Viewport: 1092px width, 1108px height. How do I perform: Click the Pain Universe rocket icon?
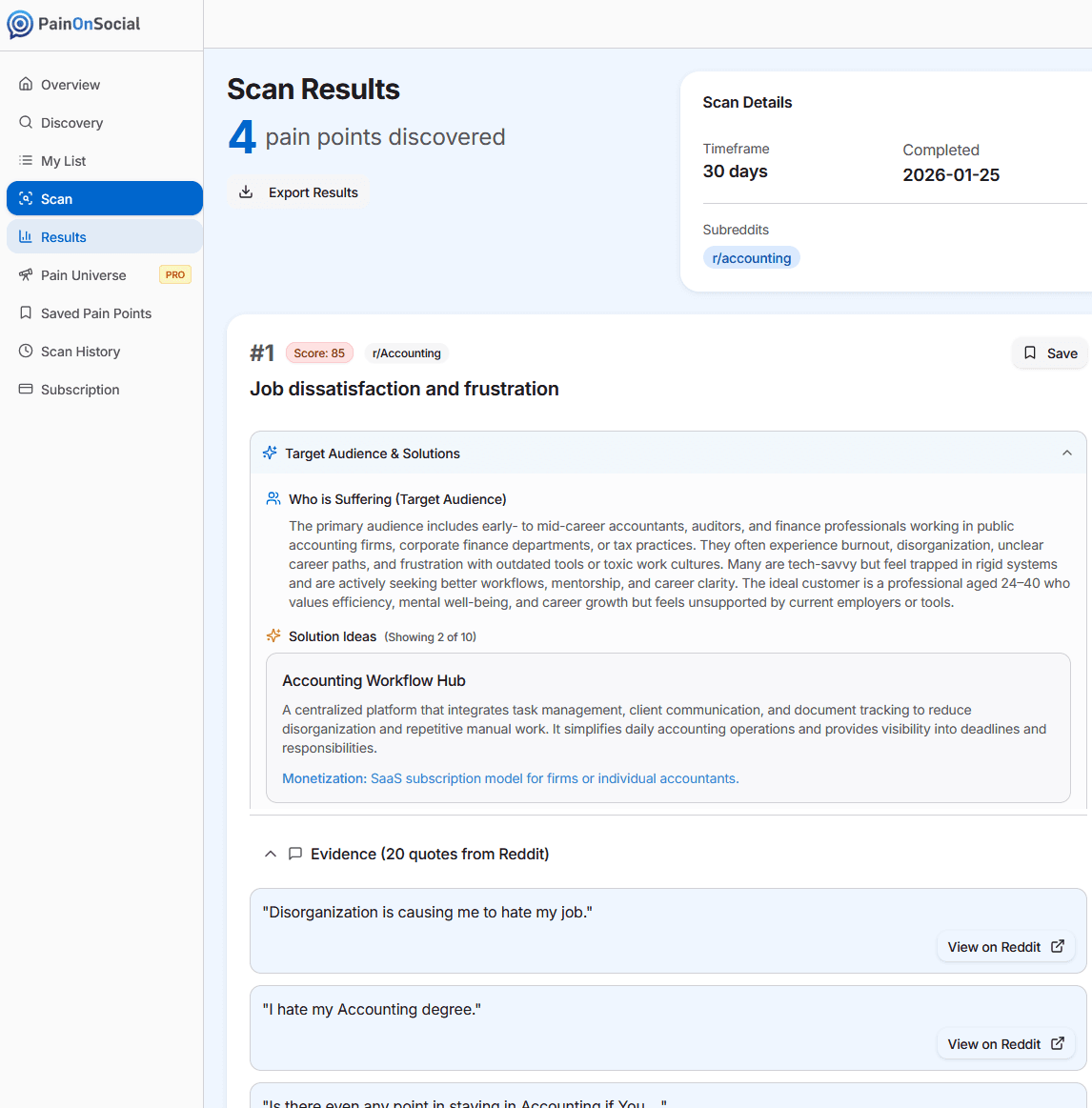tap(25, 274)
